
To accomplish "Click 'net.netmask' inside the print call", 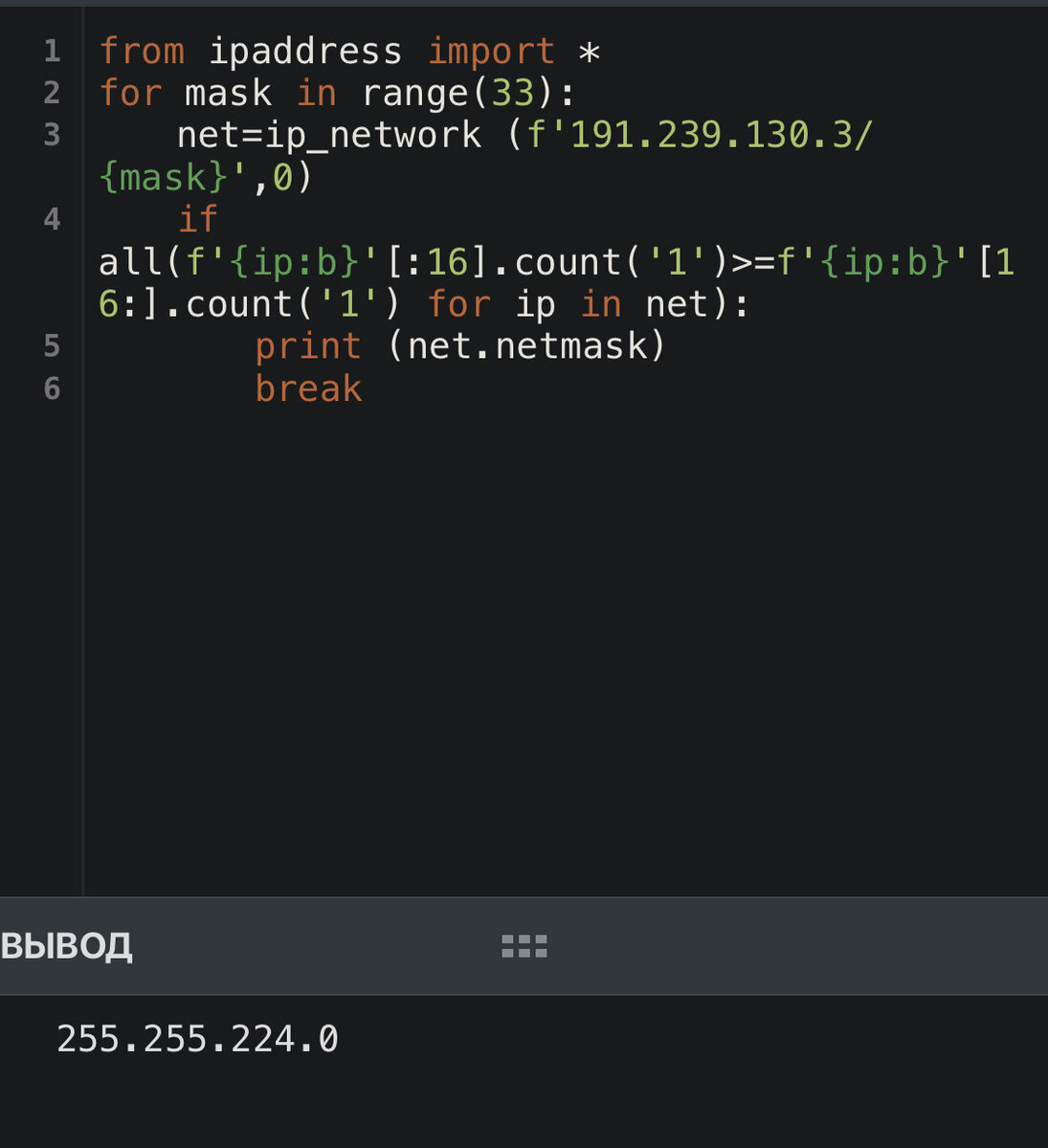I will [x=527, y=346].
